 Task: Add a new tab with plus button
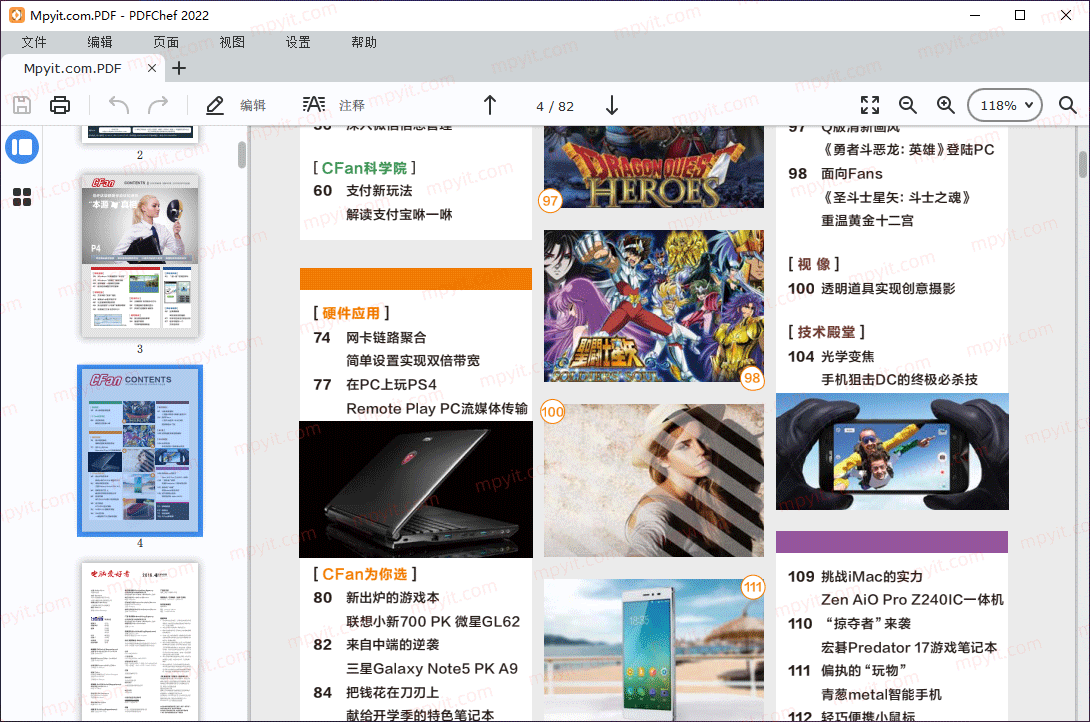(x=179, y=68)
